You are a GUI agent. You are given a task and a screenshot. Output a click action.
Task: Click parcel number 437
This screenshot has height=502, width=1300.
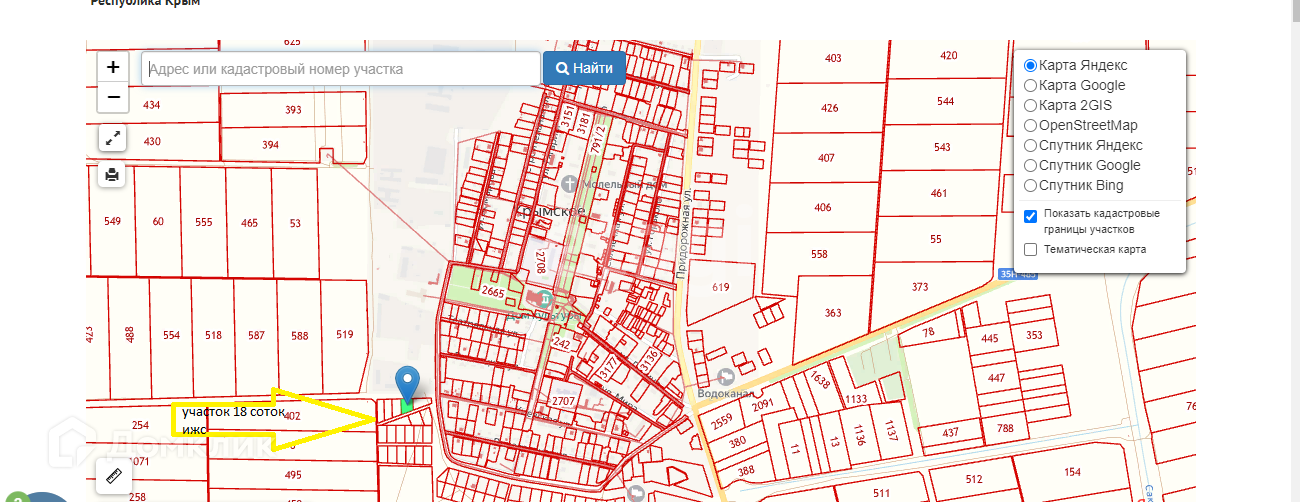tap(949, 432)
